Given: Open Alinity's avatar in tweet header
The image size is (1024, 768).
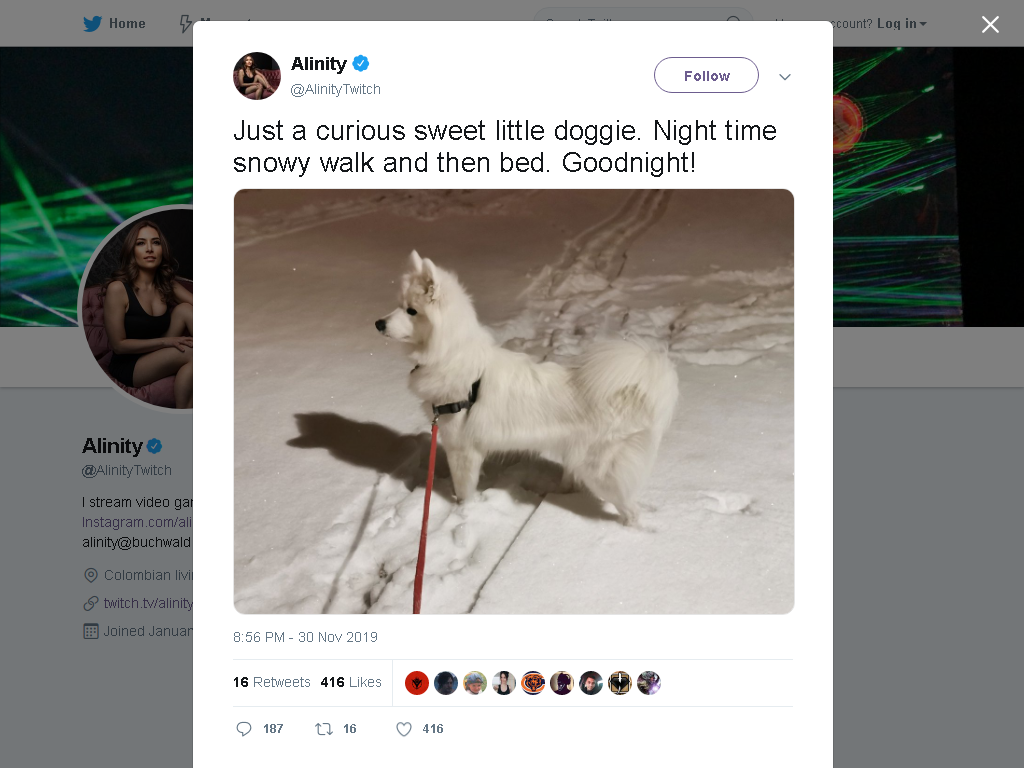Looking at the screenshot, I should click(257, 76).
